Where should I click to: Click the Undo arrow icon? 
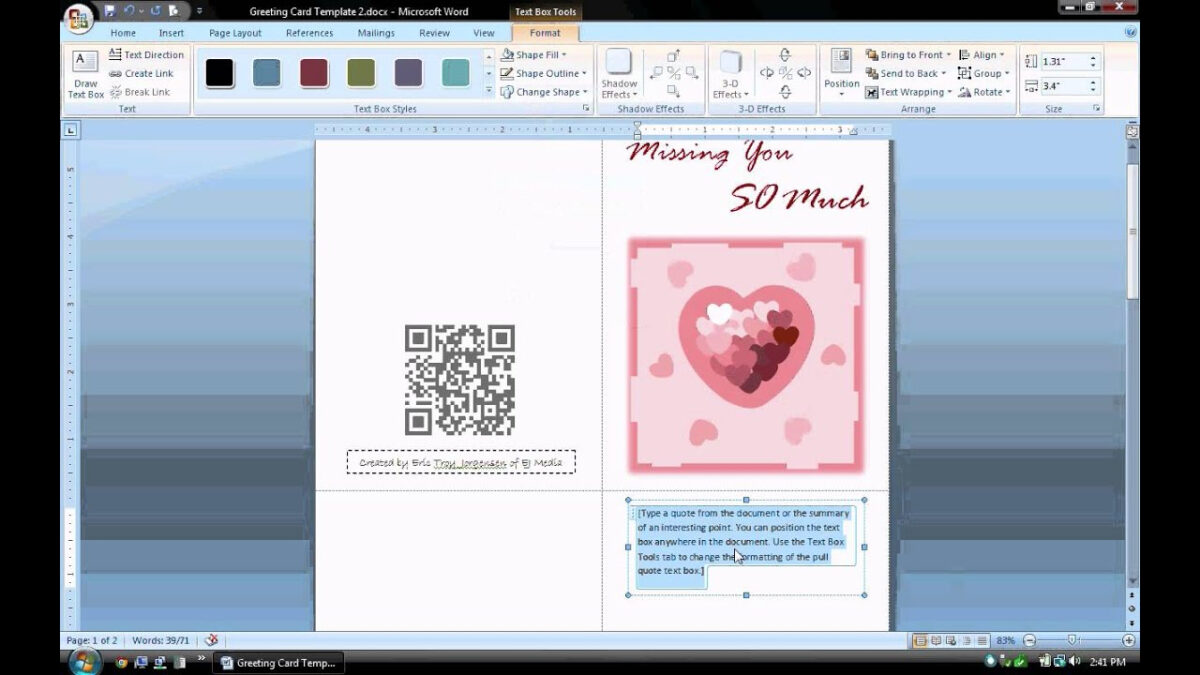130,11
